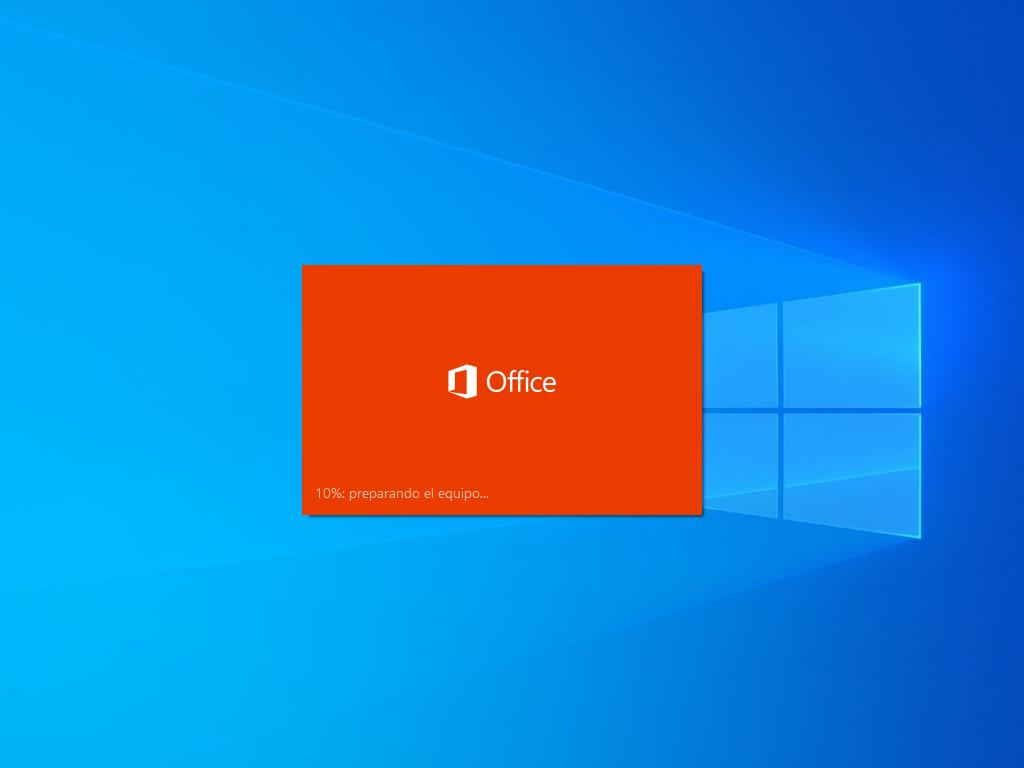Click the center gap between Windows logo right panes
The height and width of the screenshot is (768, 1024).
coord(850,410)
